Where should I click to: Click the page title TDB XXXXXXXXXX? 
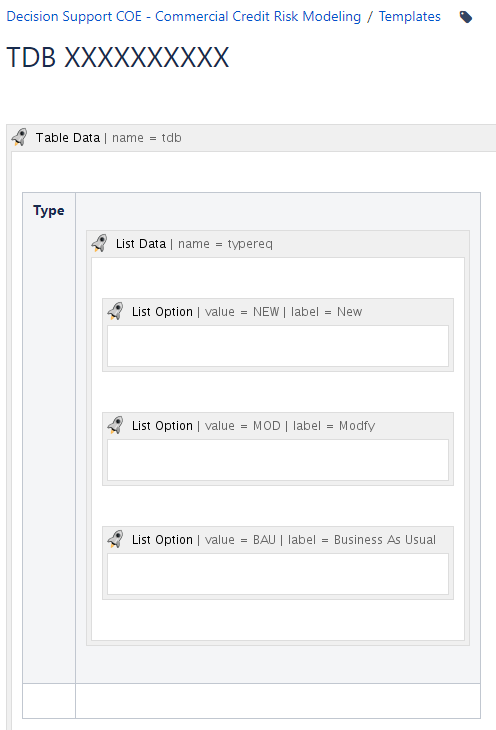[x=118, y=58]
